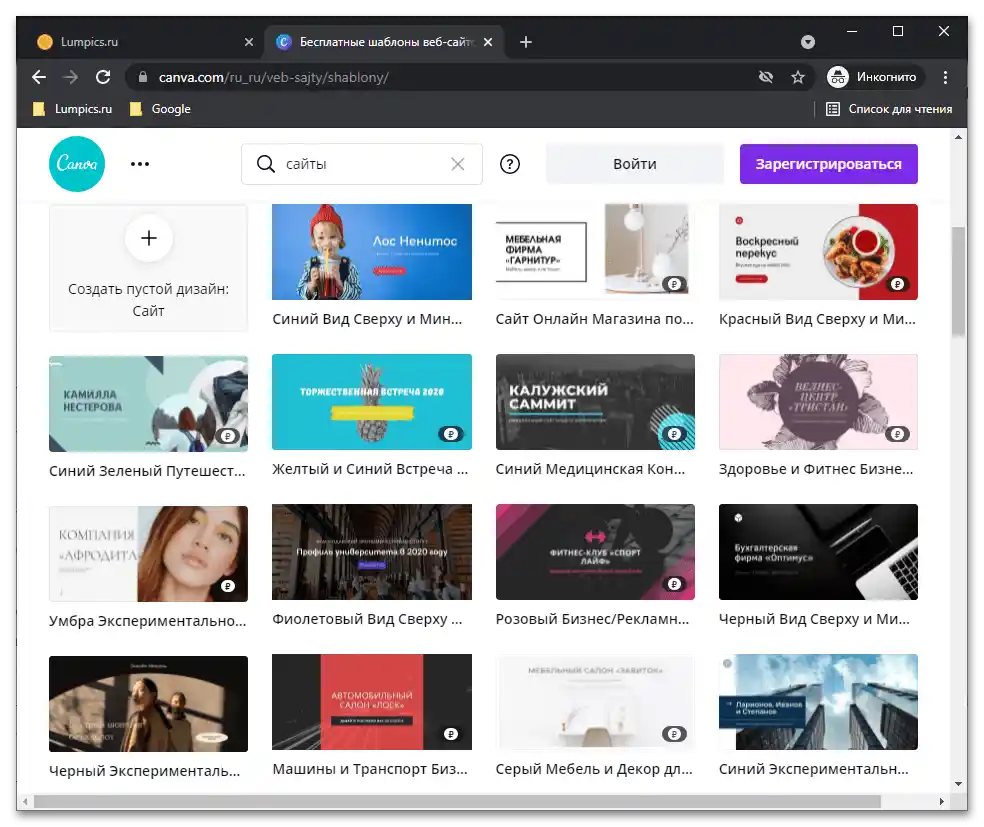
Task: Click title Умбра Экспериментально...
Action: click(x=147, y=621)
